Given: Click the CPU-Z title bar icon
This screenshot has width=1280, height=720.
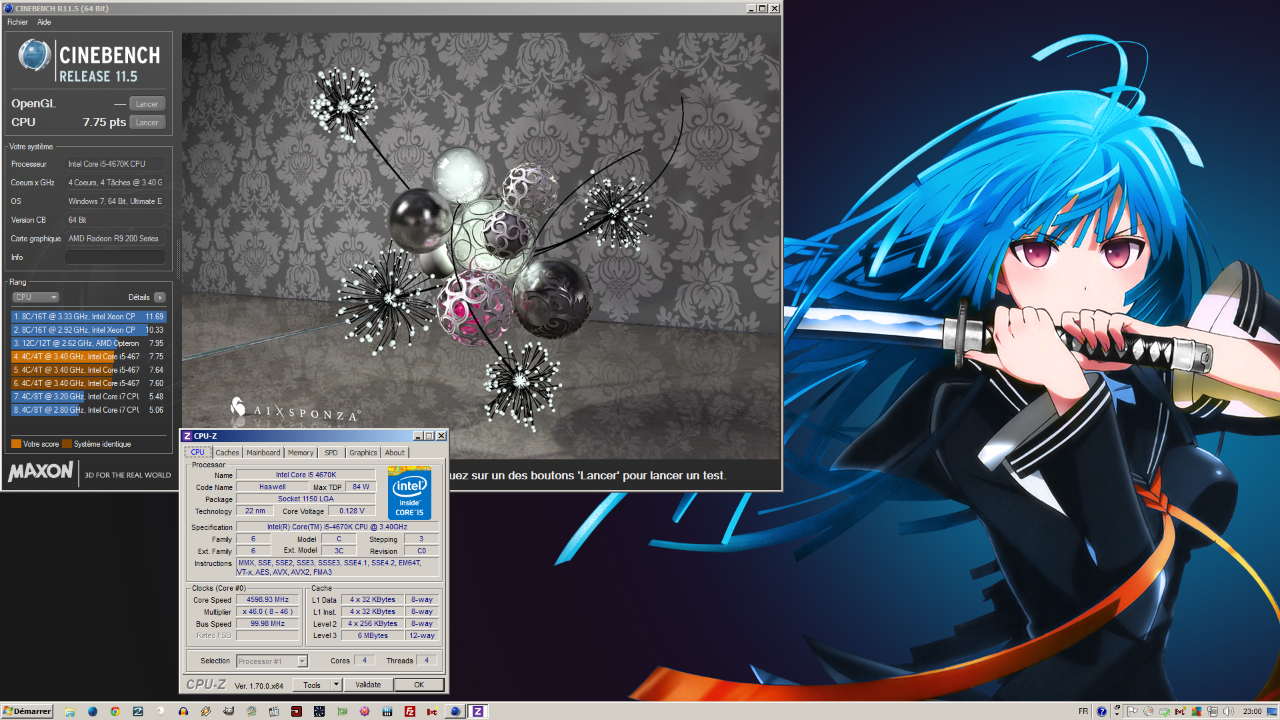Looking at the screenshot, I should coord(187,436).
